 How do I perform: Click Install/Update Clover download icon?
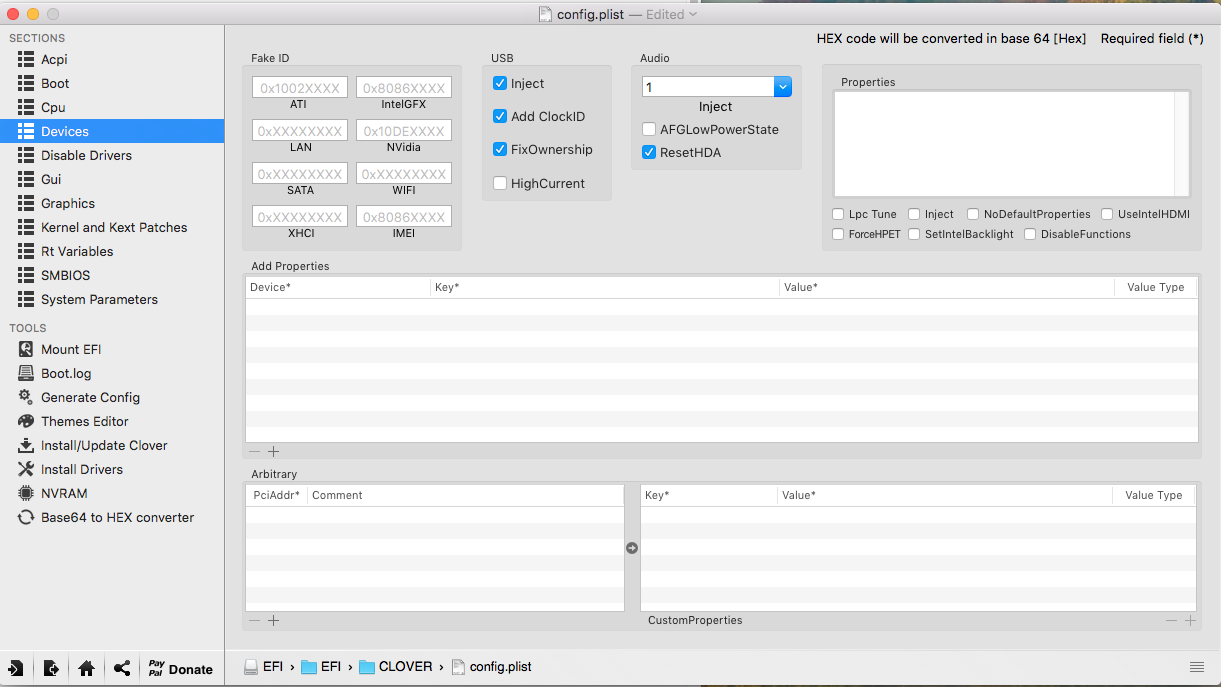point(26,445)
